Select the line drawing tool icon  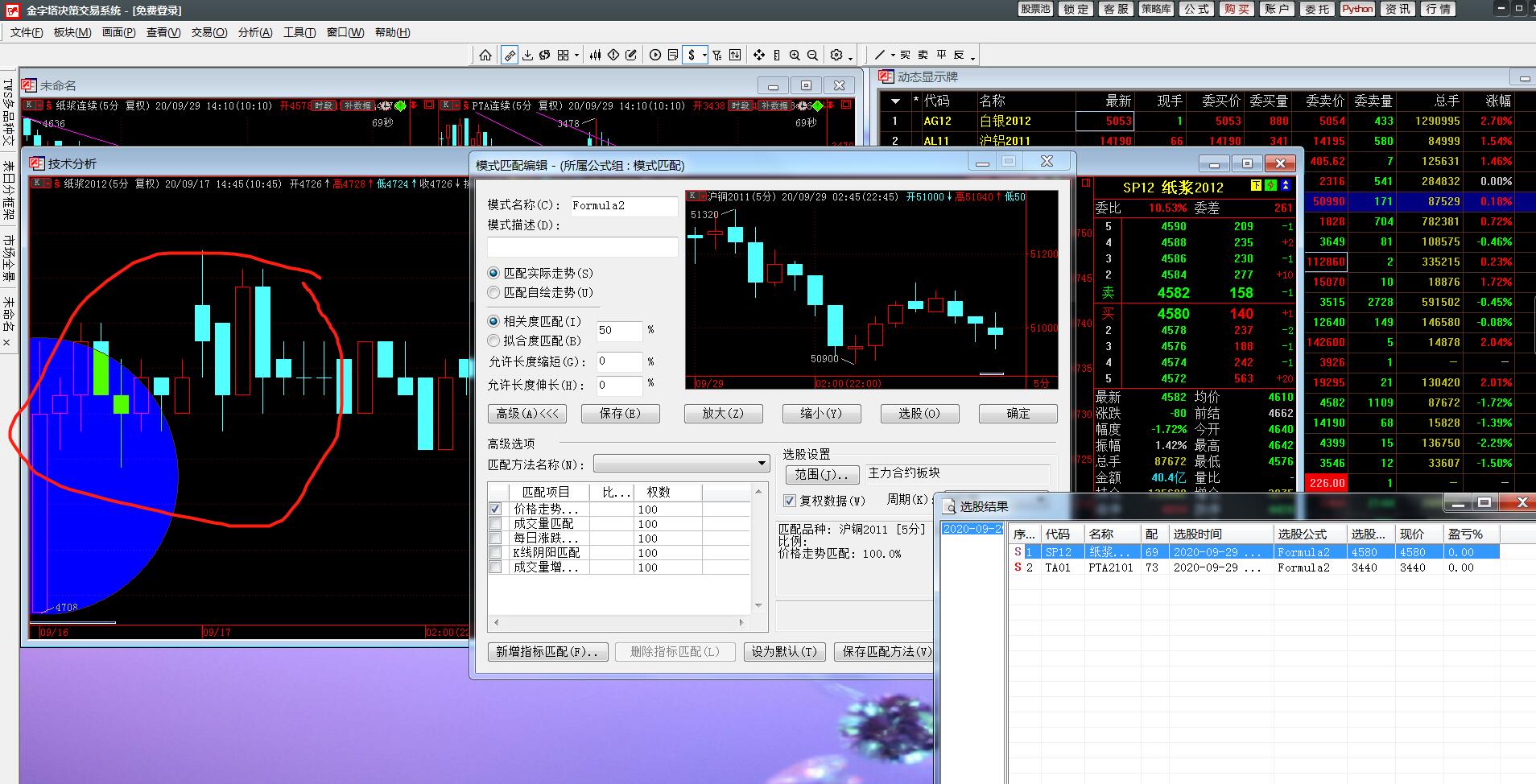tap(880, 55)
